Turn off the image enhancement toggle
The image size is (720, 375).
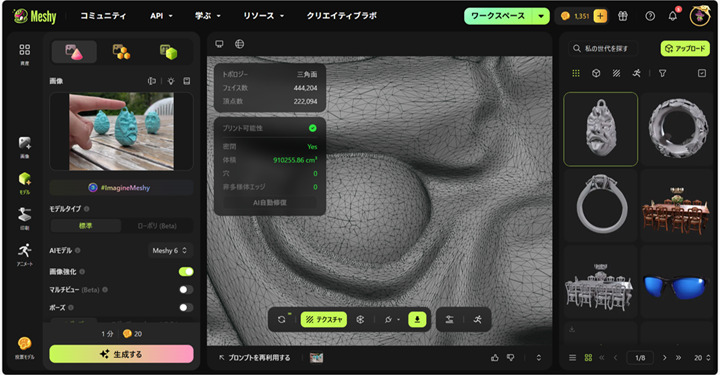click(x=186, y=272)
